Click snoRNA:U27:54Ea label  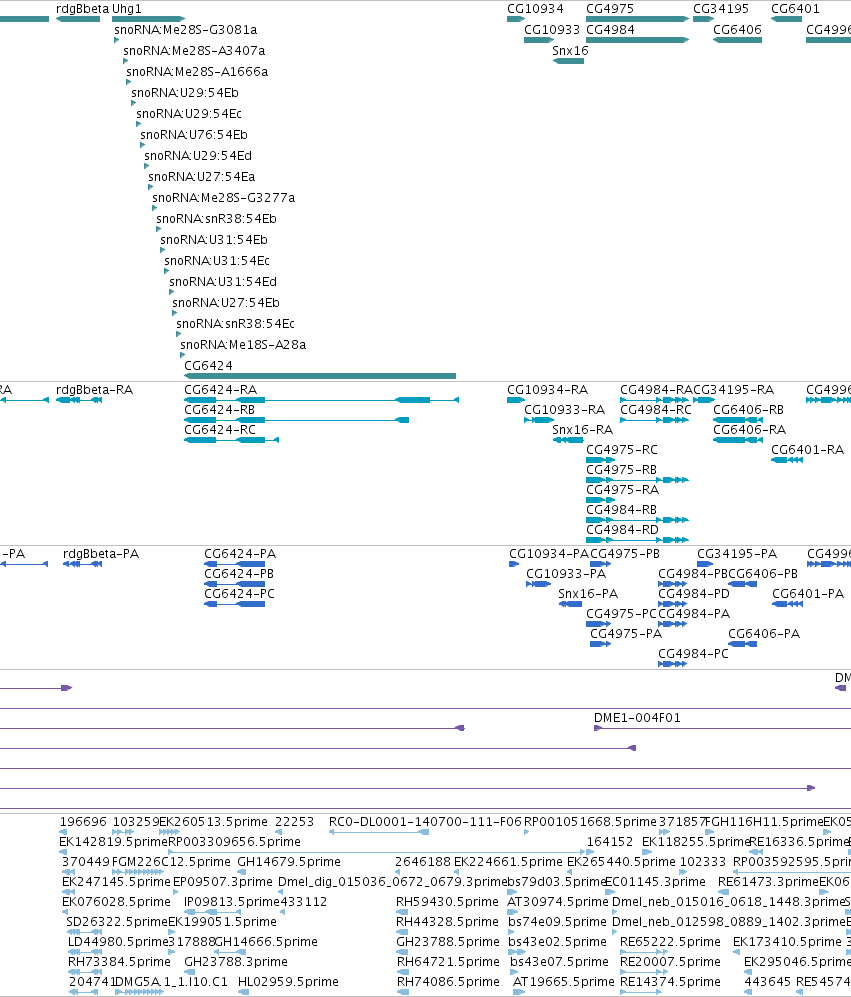(202, 177)
